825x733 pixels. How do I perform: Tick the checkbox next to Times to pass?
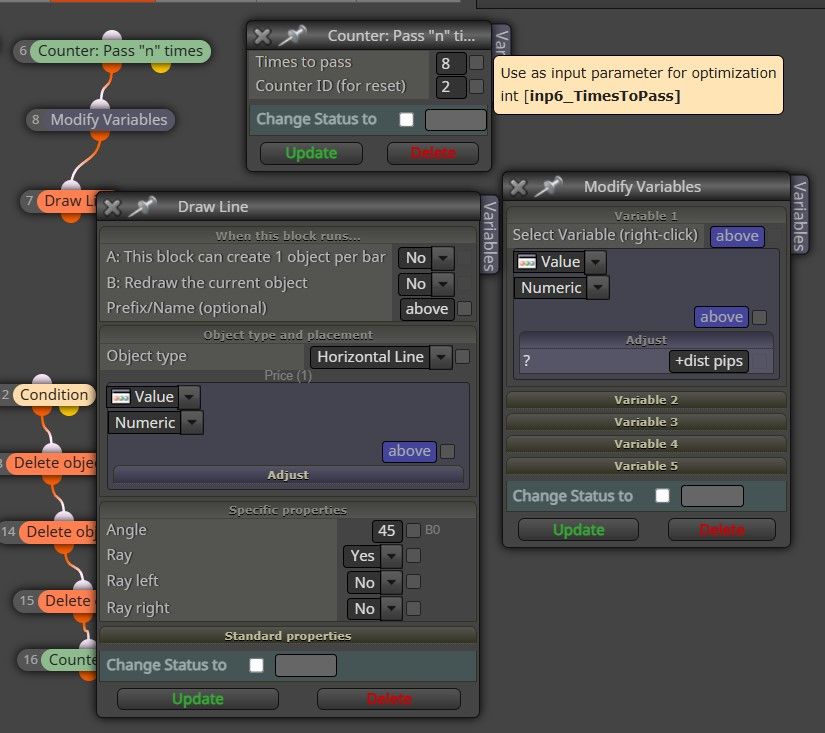click(477, 63)
